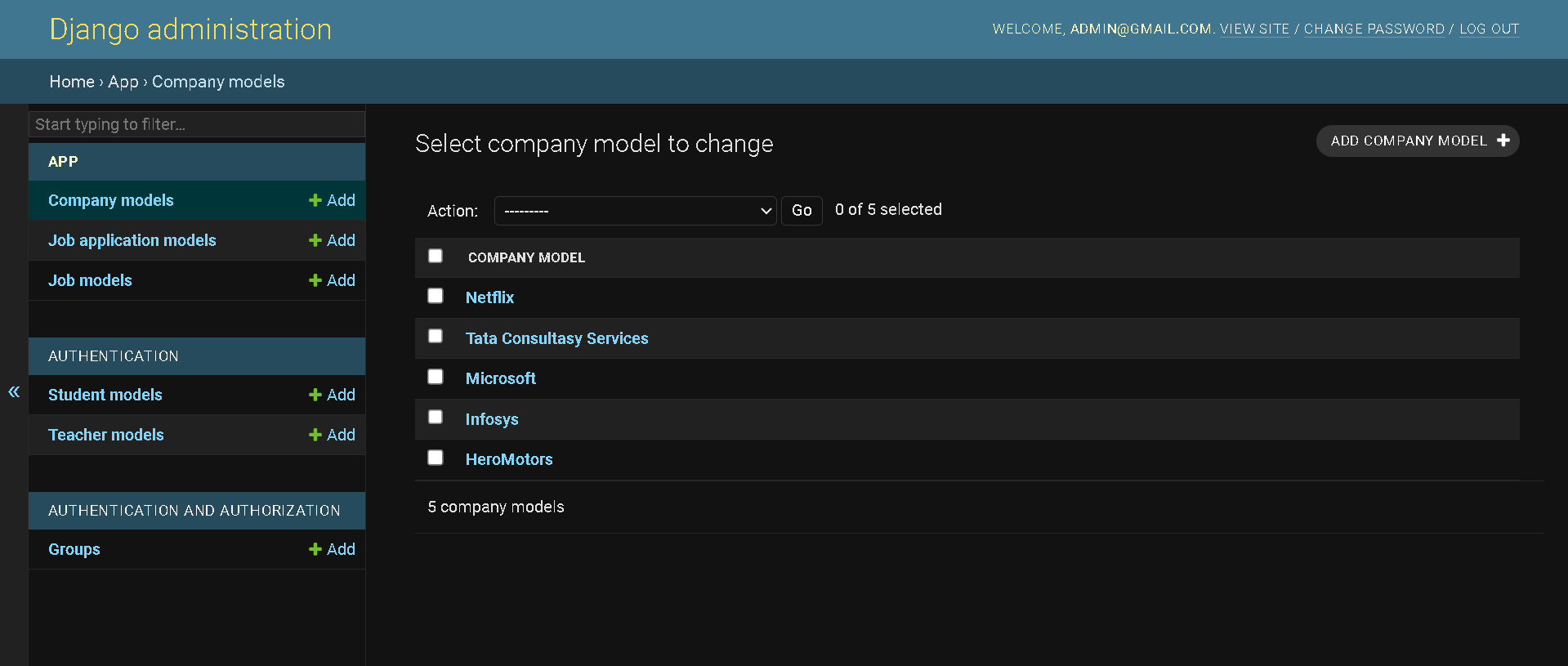Screen dimensions: 1568x666
Task: Go to Home breadcrumb
Action: 72,82
